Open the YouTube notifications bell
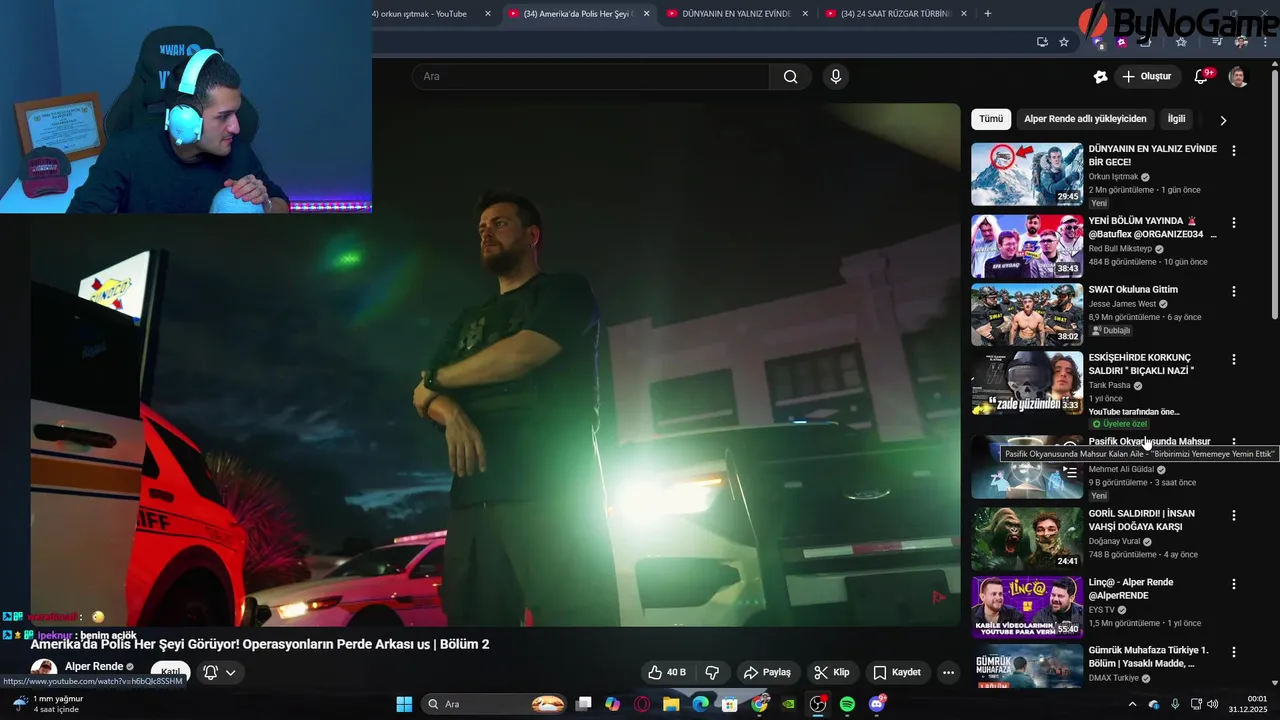This screenshot has width=1280, height=720. coord(1202,76)
